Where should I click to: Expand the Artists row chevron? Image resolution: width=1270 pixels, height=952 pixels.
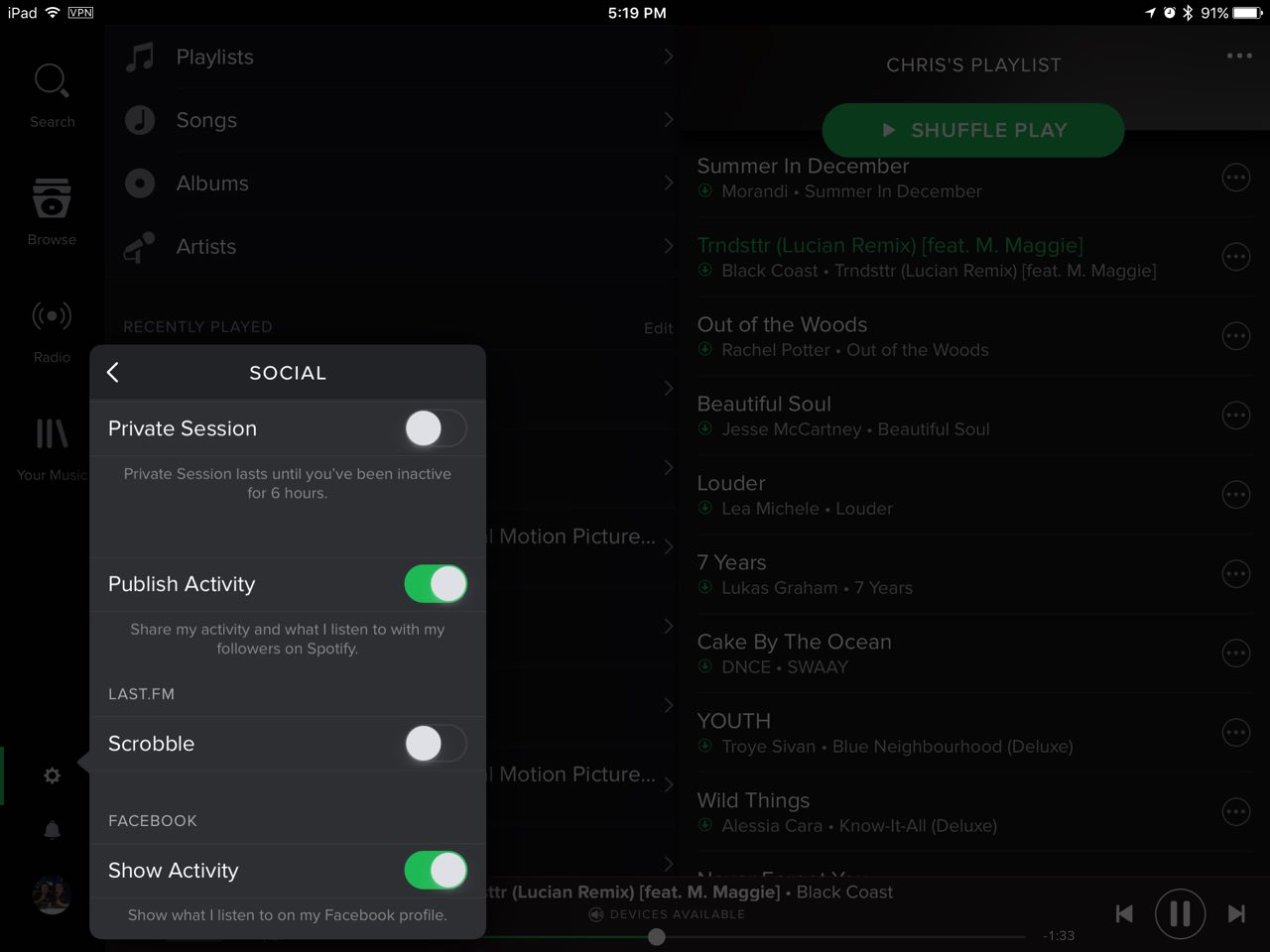click(x=669, y=247)
